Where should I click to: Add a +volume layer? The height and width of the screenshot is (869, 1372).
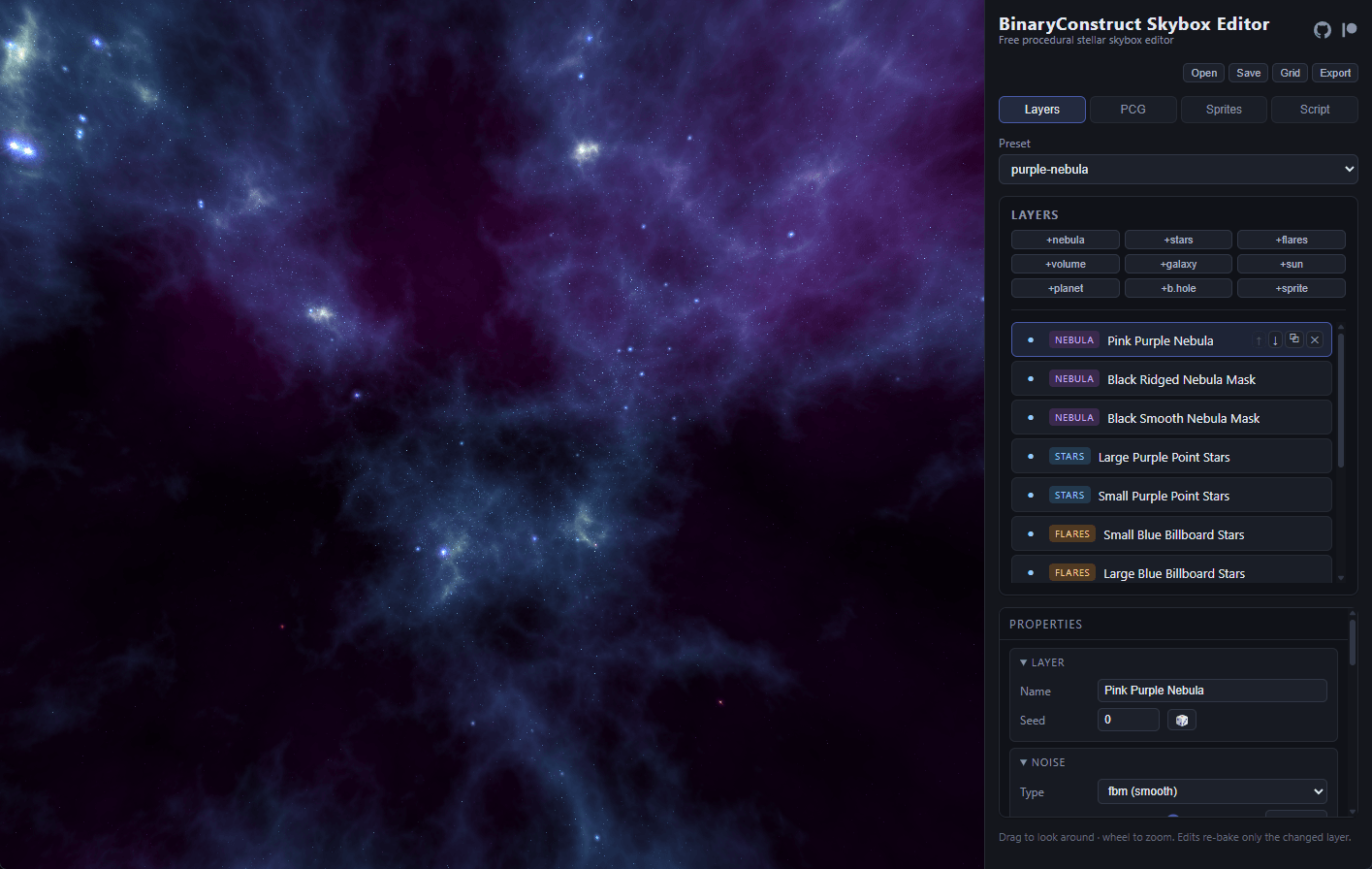[x=1066, y=264]
